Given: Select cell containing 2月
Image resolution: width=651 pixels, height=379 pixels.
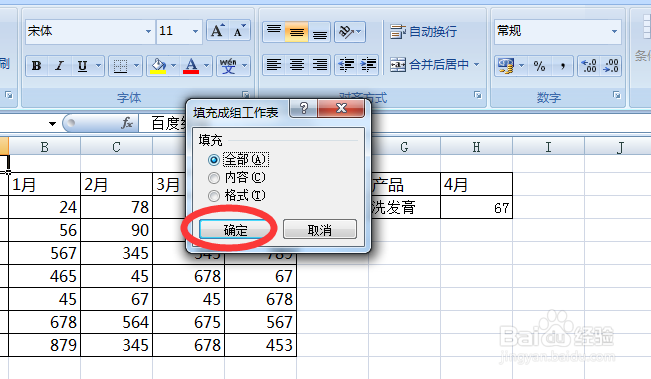Looking at the screenshot, I should [x=117, y=184].
